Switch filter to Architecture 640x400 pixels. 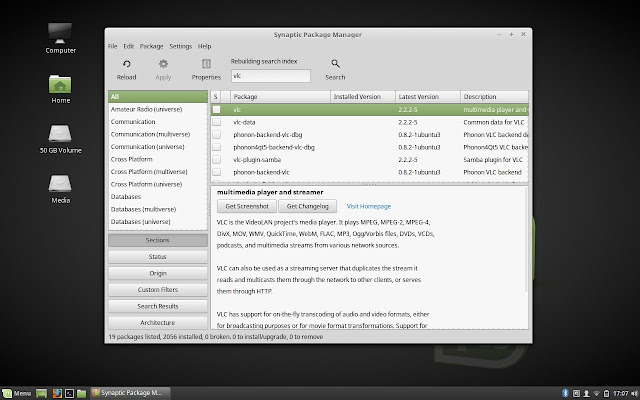[158, 322]
